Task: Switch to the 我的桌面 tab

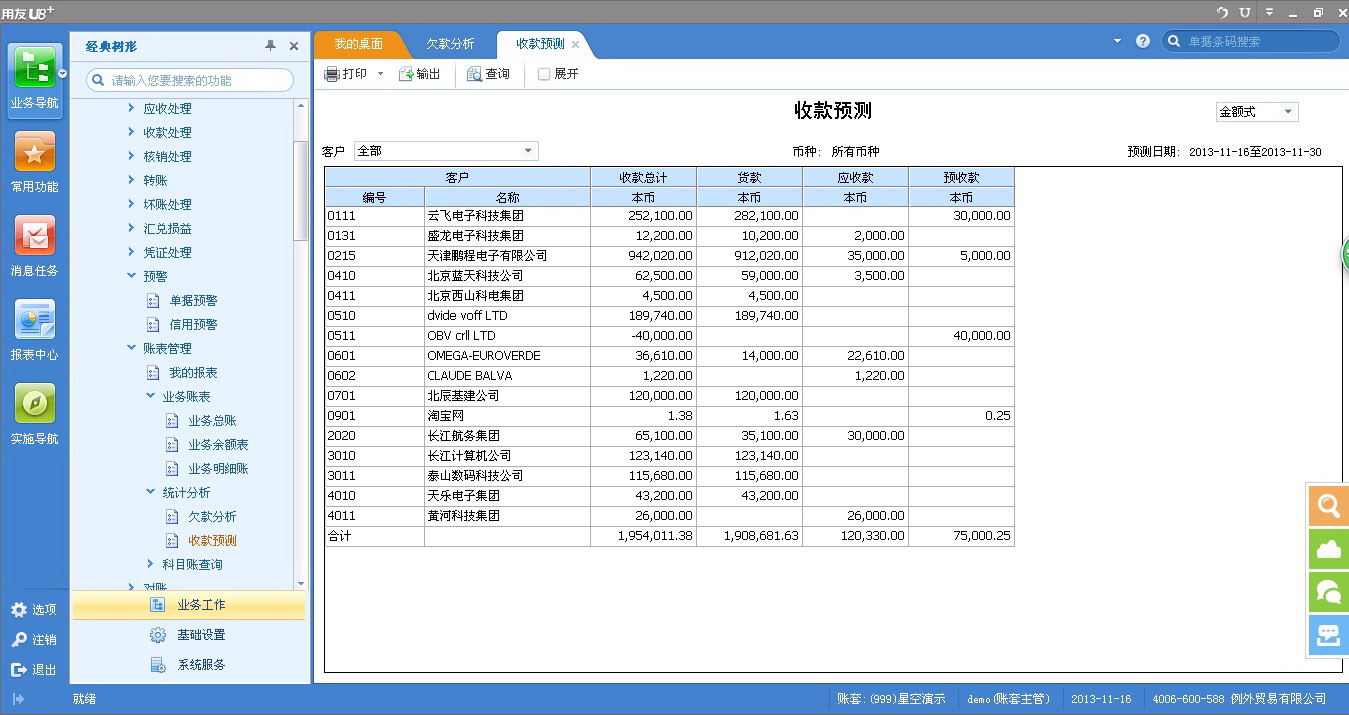Action: point(358,45)
